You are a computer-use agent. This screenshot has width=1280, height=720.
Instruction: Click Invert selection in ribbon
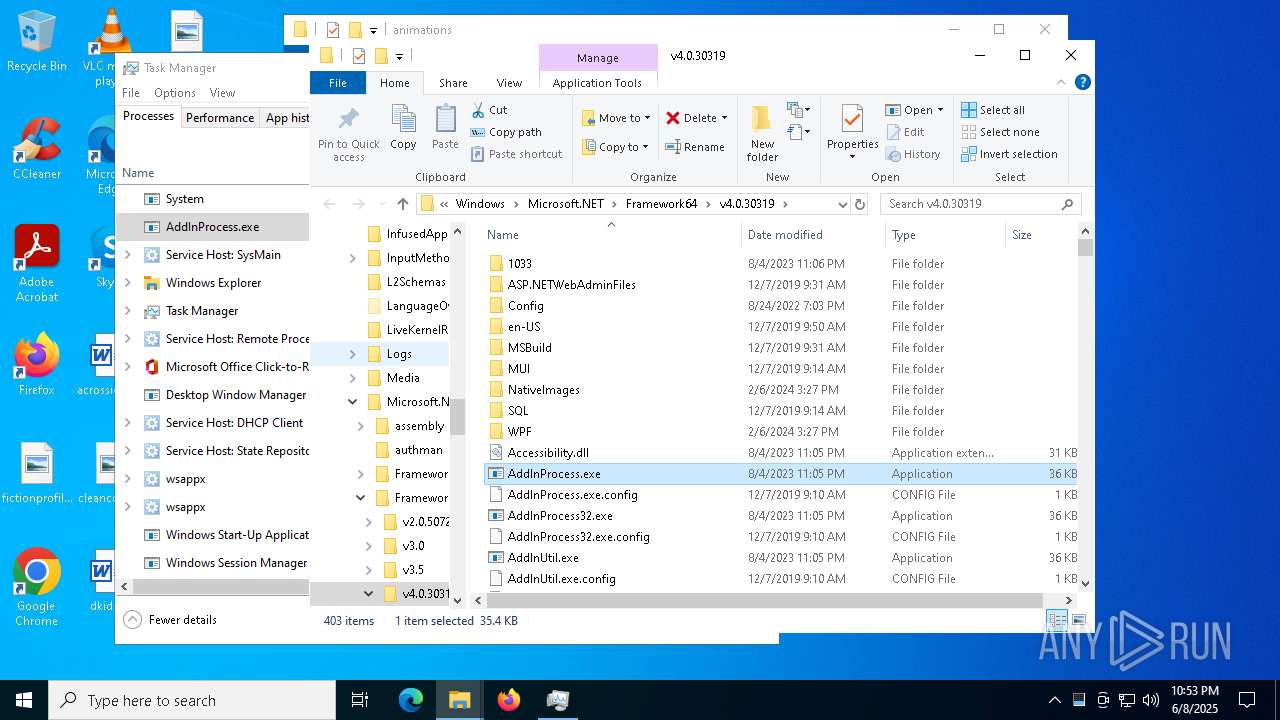pyautogui.click(x=1010, y=154)
